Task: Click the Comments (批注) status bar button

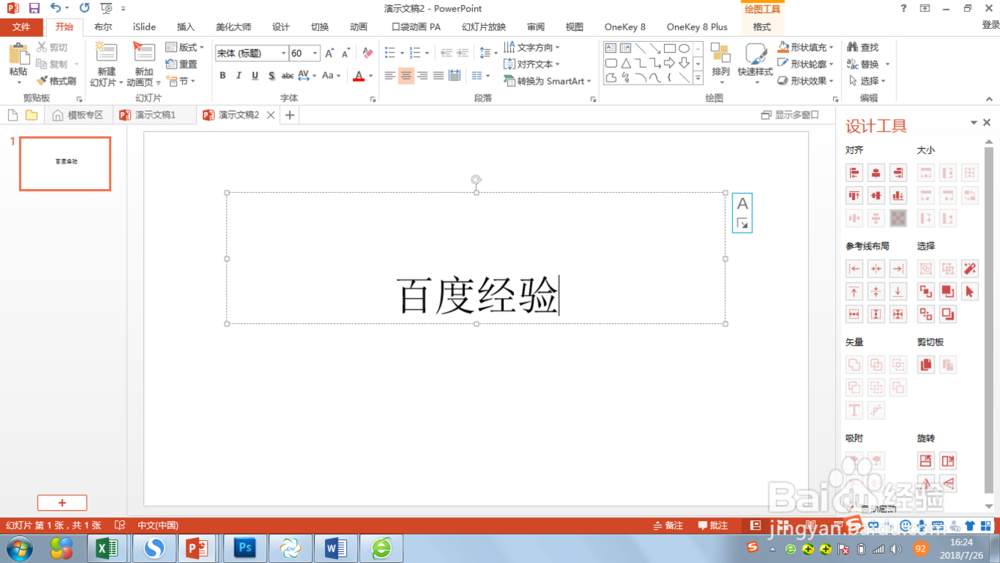Action: pyautogui.click(x=713, y=525)
